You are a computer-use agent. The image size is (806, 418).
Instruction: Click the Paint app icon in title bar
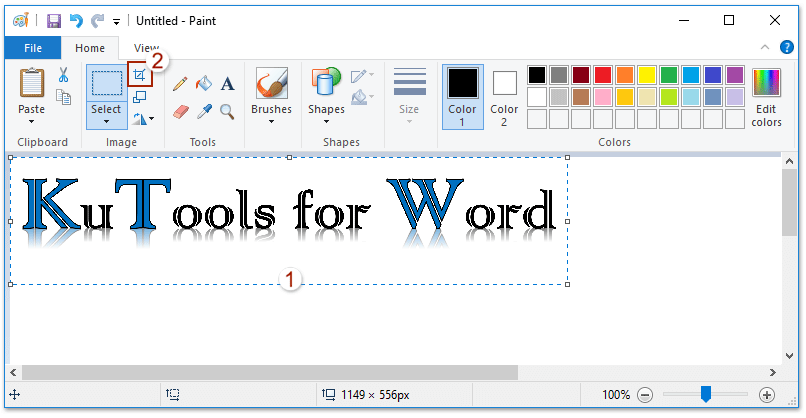tap(21, 21)
